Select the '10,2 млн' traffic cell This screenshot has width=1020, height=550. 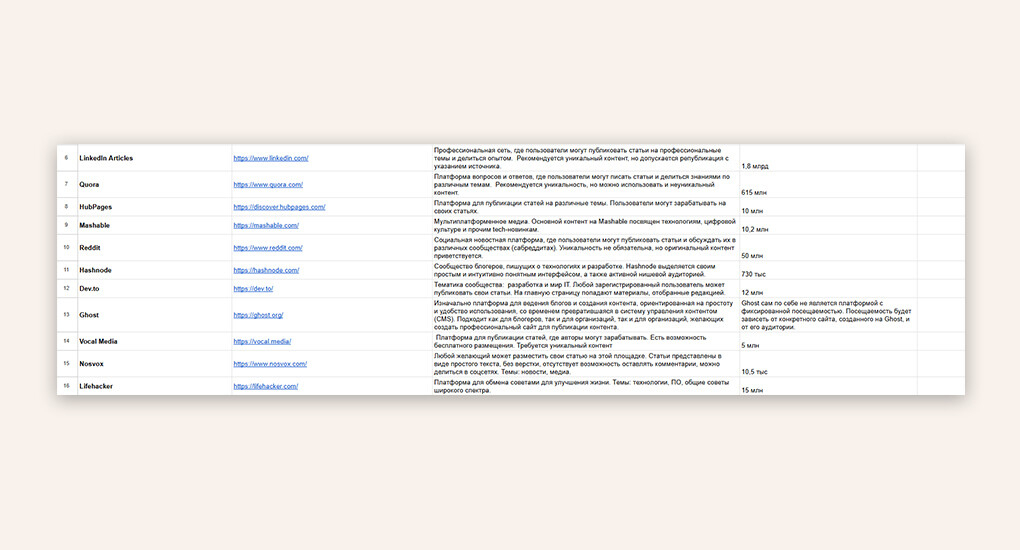click(828, 225)
